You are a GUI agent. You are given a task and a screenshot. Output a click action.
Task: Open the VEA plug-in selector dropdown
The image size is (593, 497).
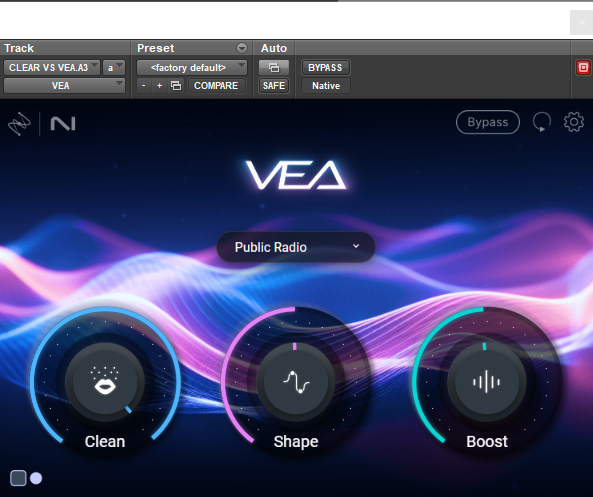[64, 86]
